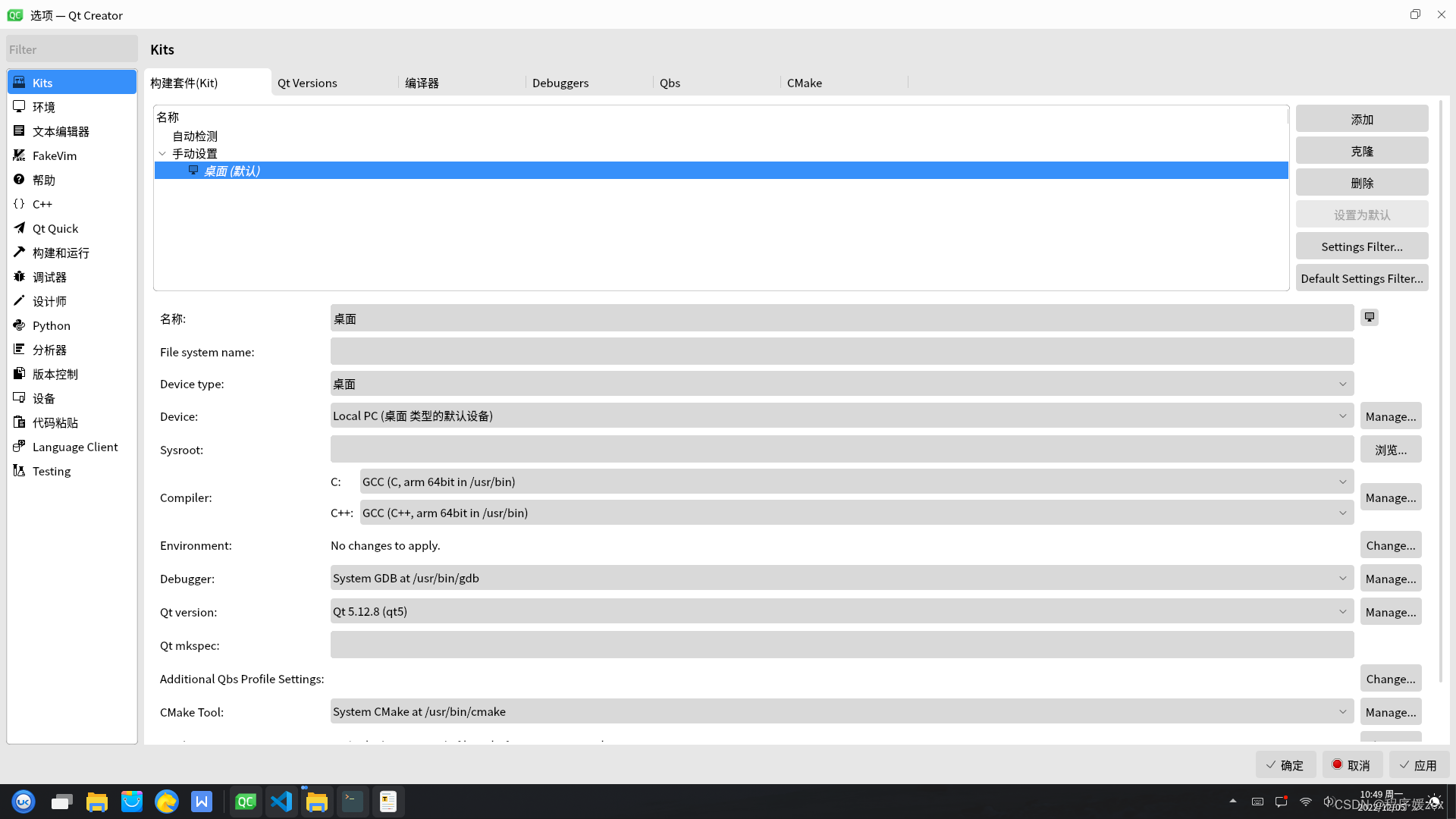This screenshot has width=1456, height=819.
Task: Switch to the Debuggers tab
Action: [x=560, y=83]
